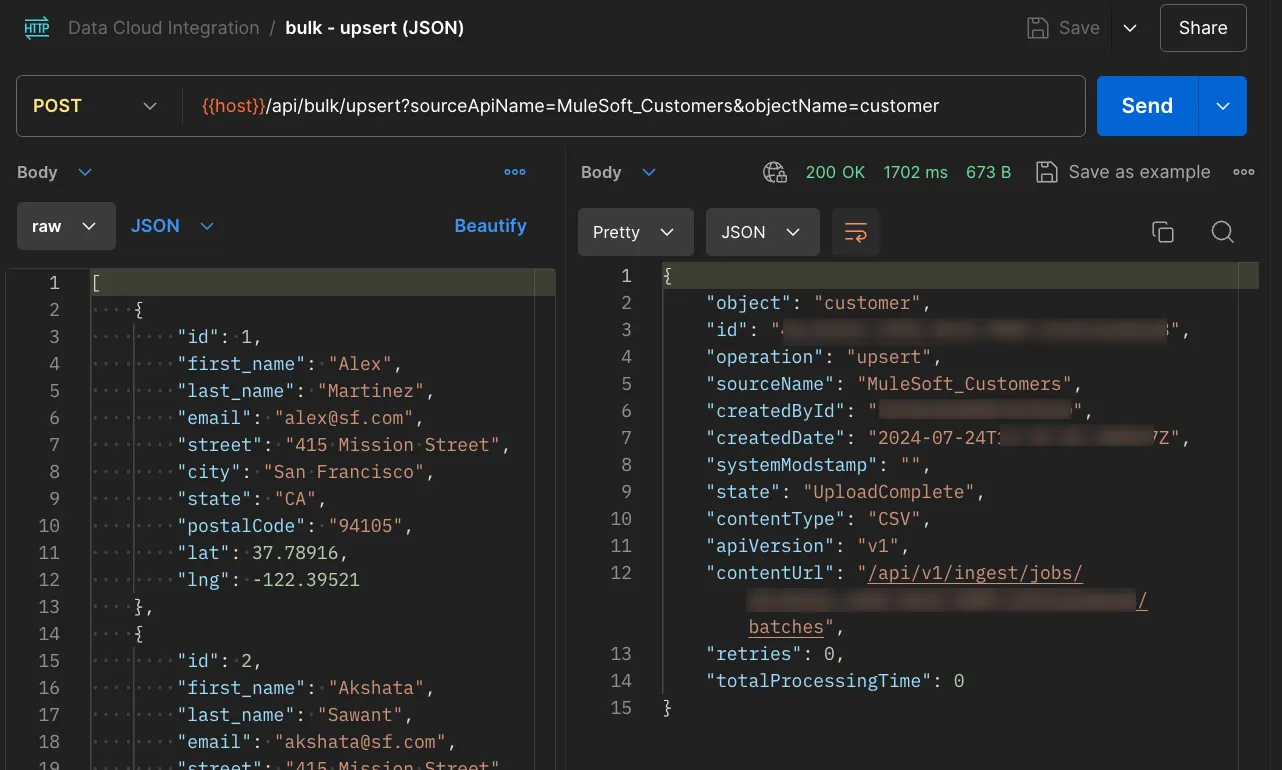
Task: Click the "akshata@sf.com" email value
Action: point(360,742)
